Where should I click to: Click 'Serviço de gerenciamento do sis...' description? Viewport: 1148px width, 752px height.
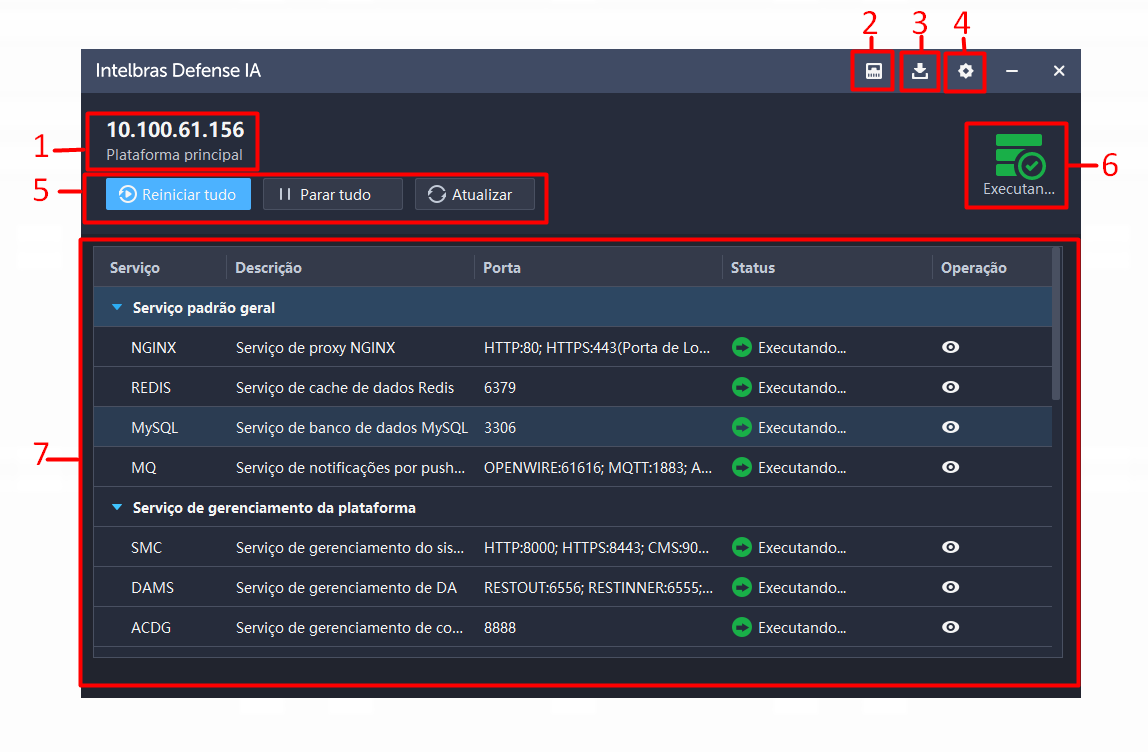[350, 548]
